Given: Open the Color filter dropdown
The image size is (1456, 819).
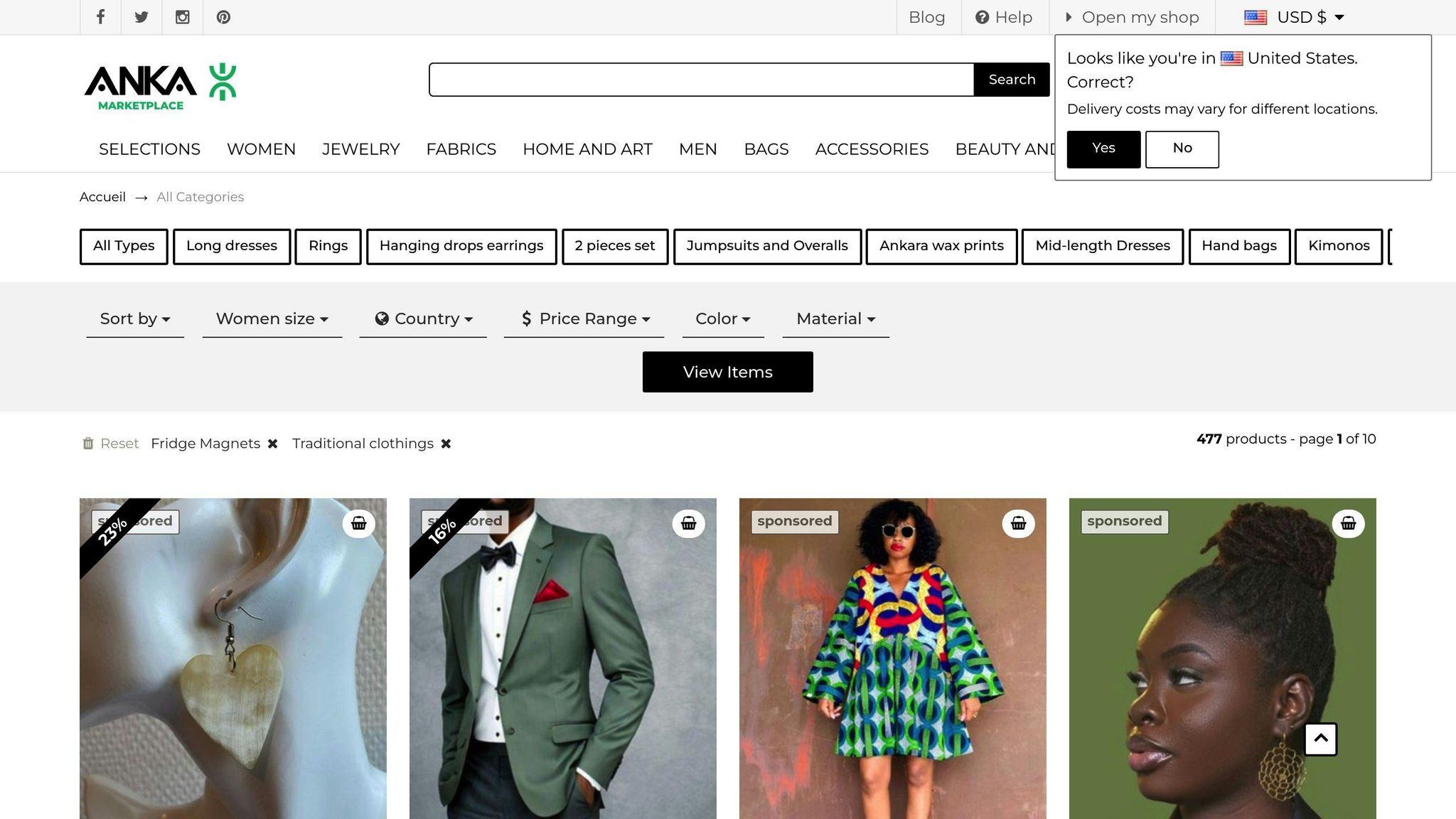Looking at the screenshot, I should pos(723,319).
